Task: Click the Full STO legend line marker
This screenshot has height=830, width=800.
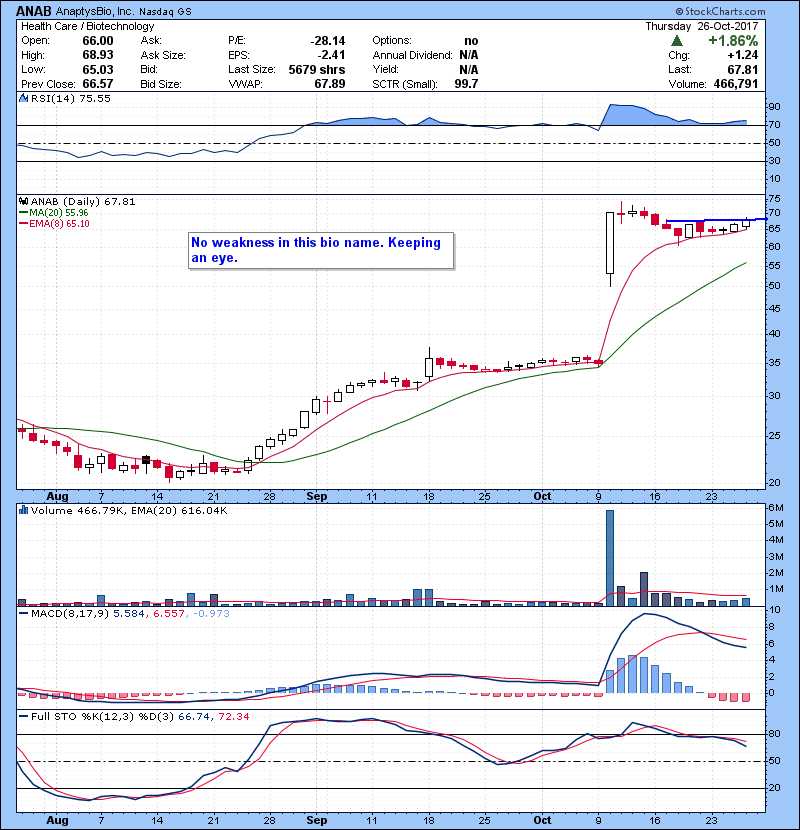Action: [23, 716]
